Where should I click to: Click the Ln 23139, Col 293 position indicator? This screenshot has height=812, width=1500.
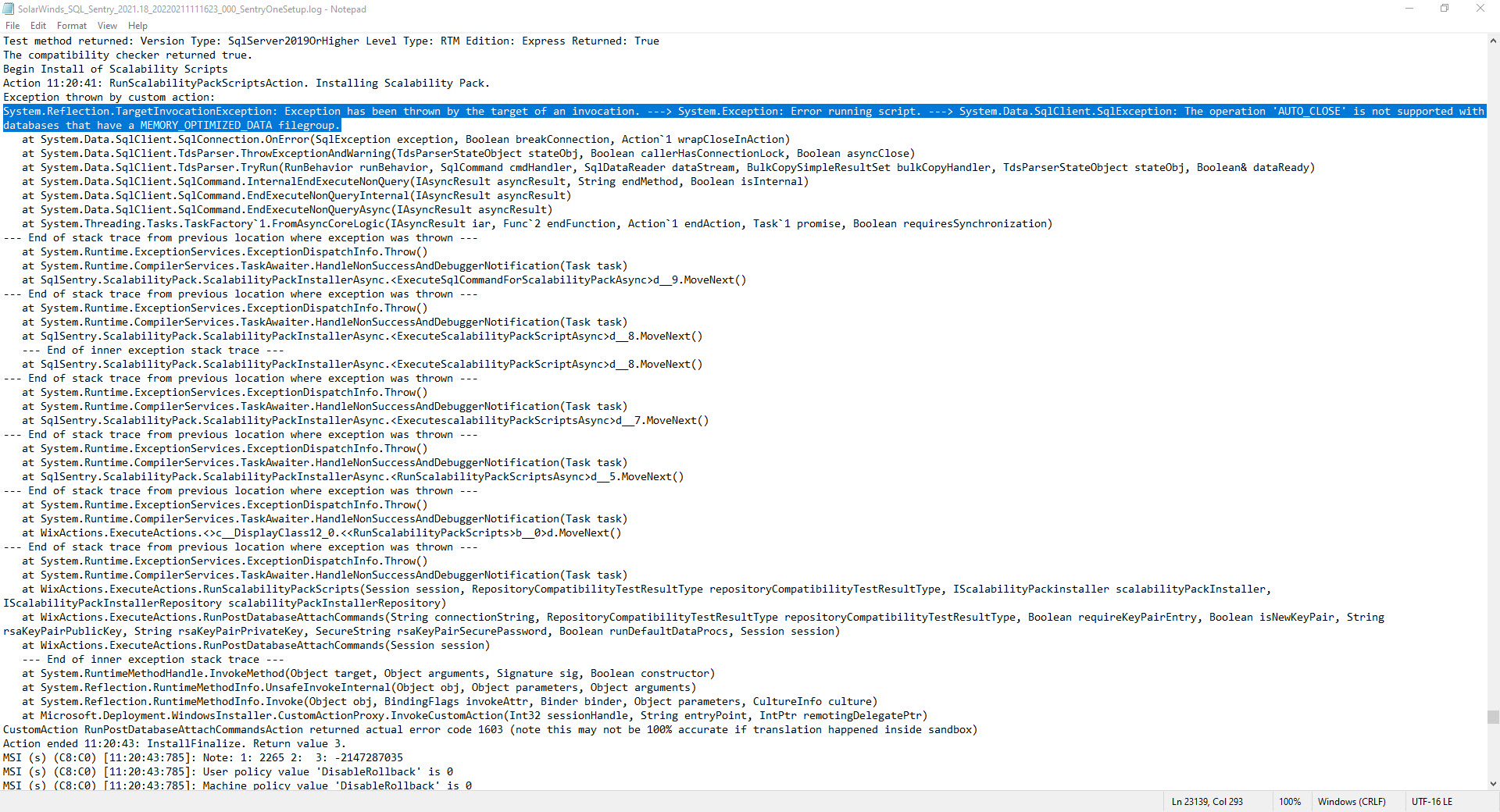[x=1207, y=801]
